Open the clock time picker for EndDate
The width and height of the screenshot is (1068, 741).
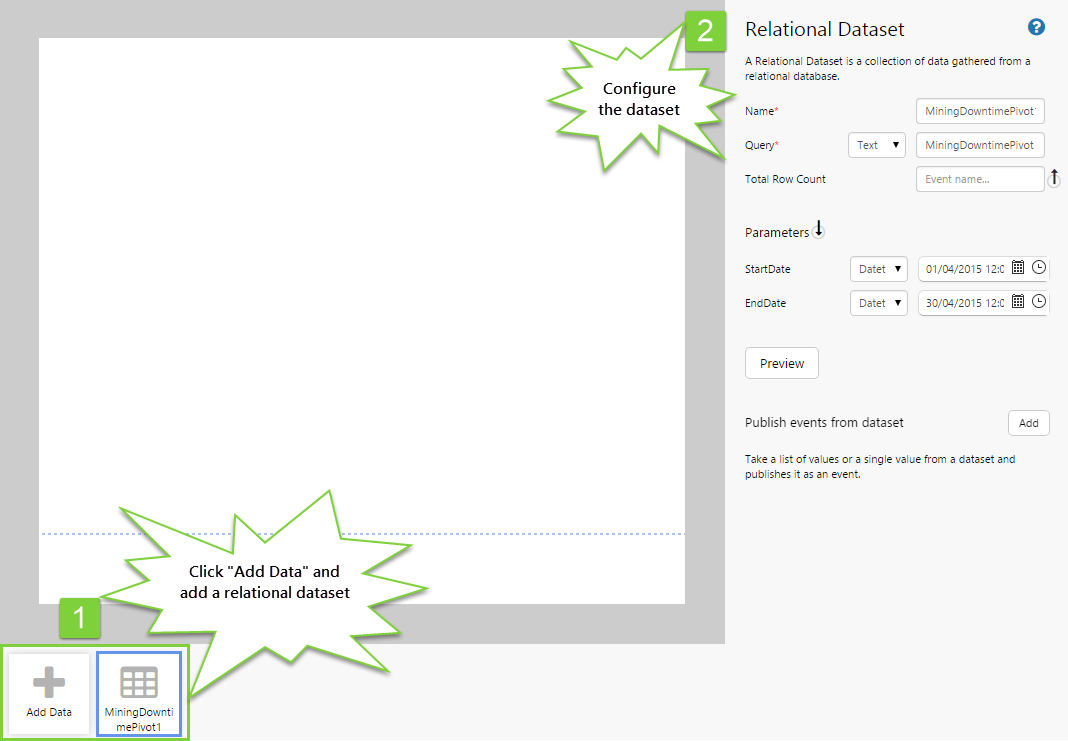[x=1039, y=301]
